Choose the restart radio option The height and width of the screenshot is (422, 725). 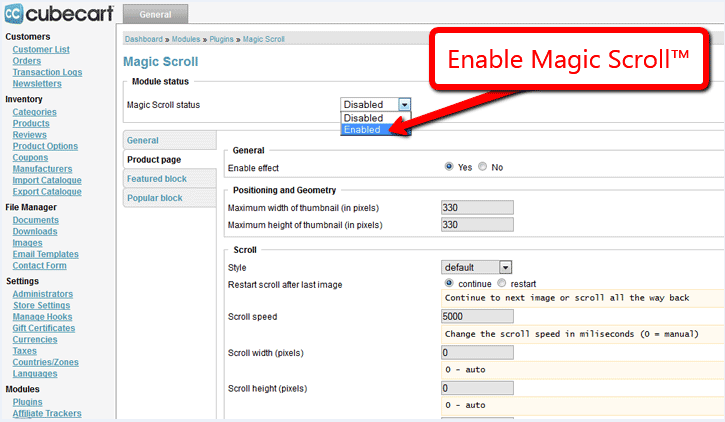502,283
